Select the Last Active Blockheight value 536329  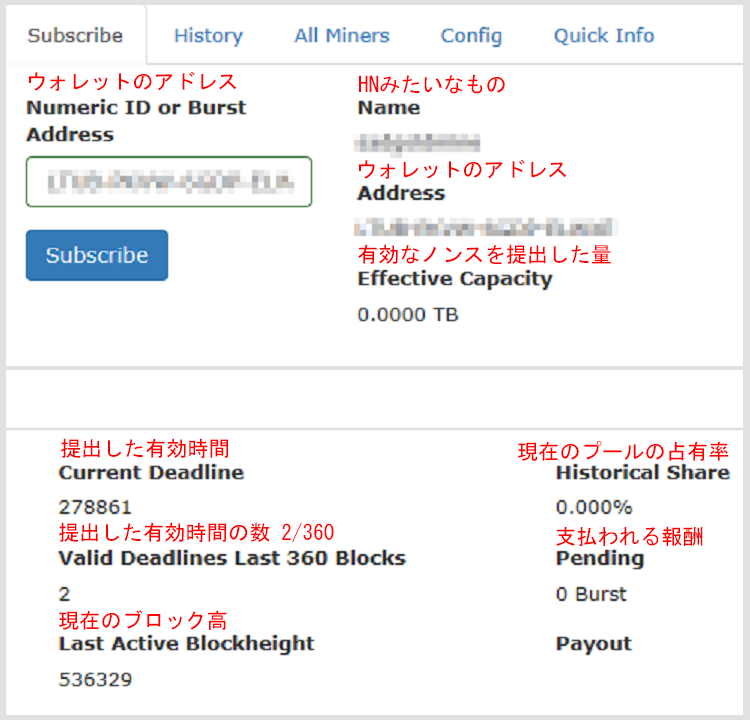pyautogui.click(x=95, y=680)
